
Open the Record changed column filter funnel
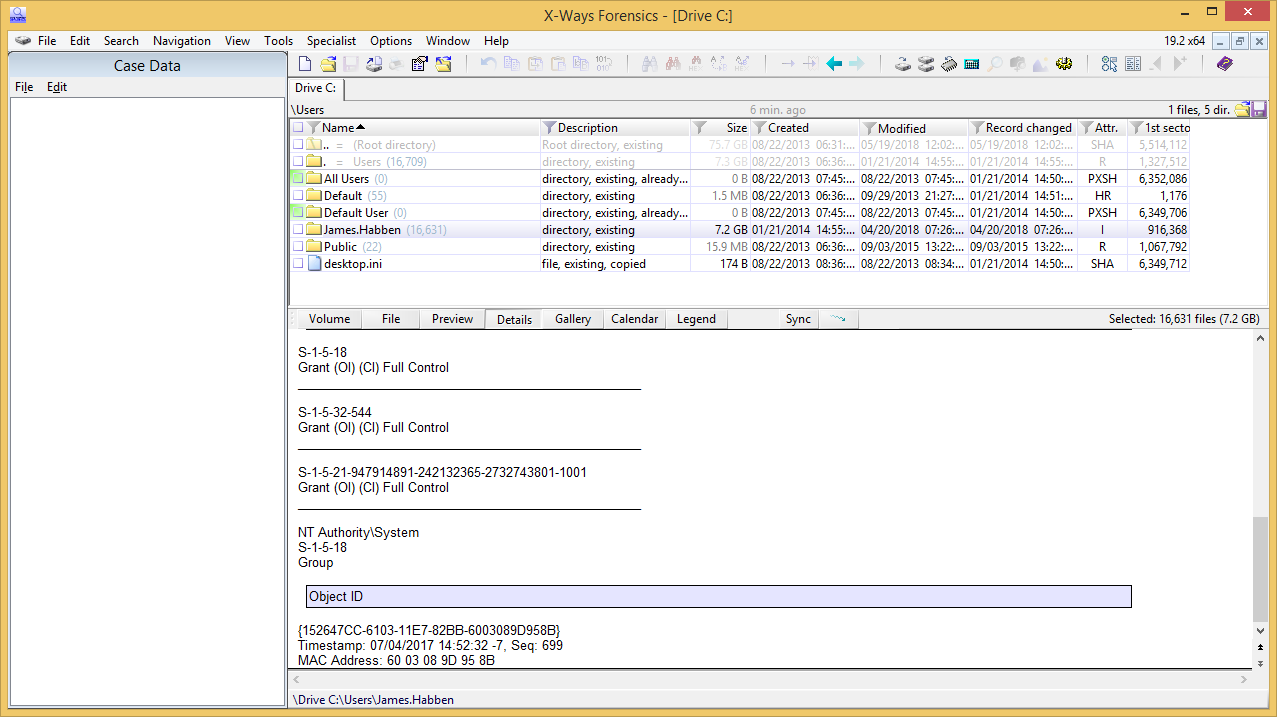pos(977,128)
